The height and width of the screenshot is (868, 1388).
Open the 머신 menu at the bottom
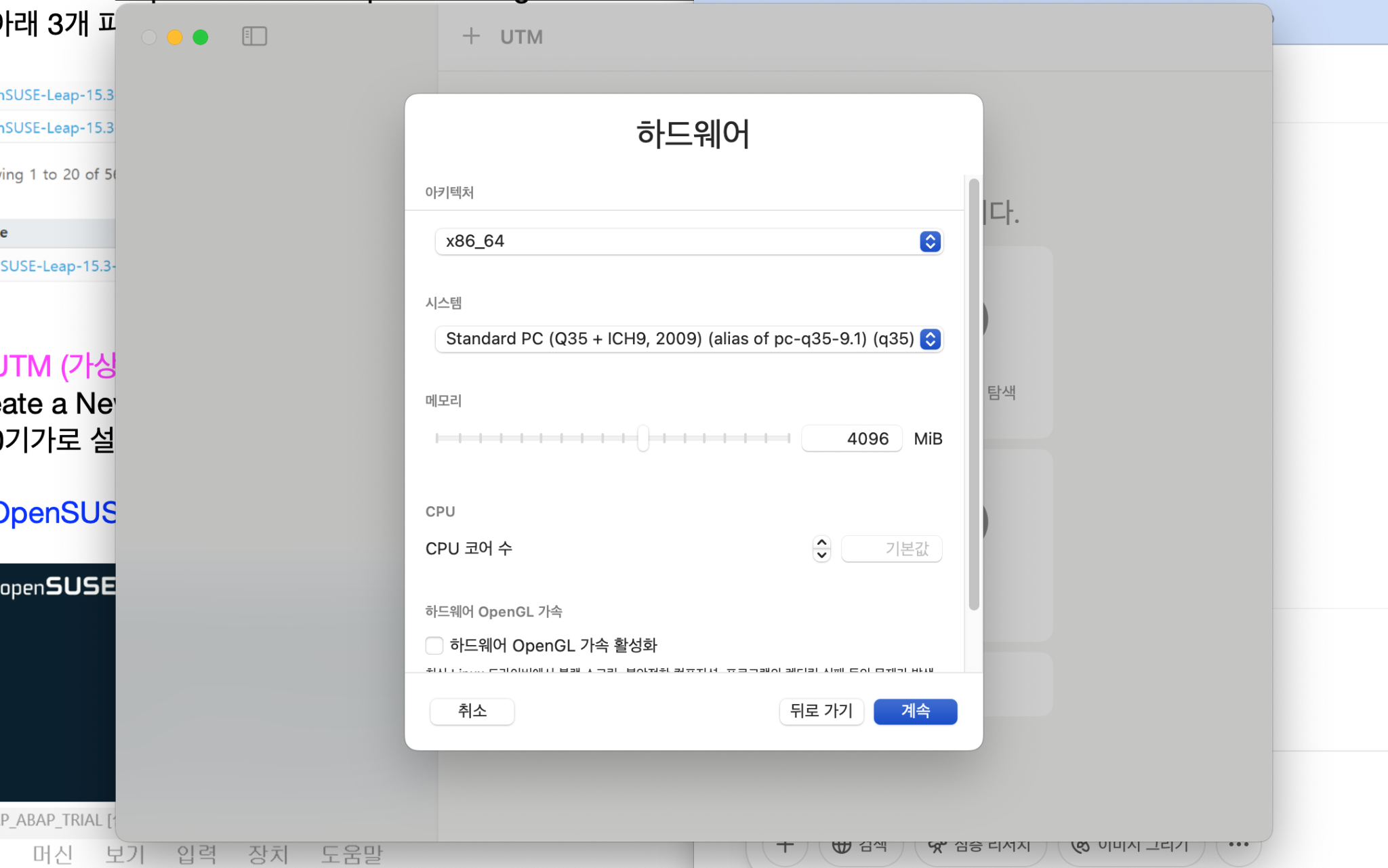[53, 854]
